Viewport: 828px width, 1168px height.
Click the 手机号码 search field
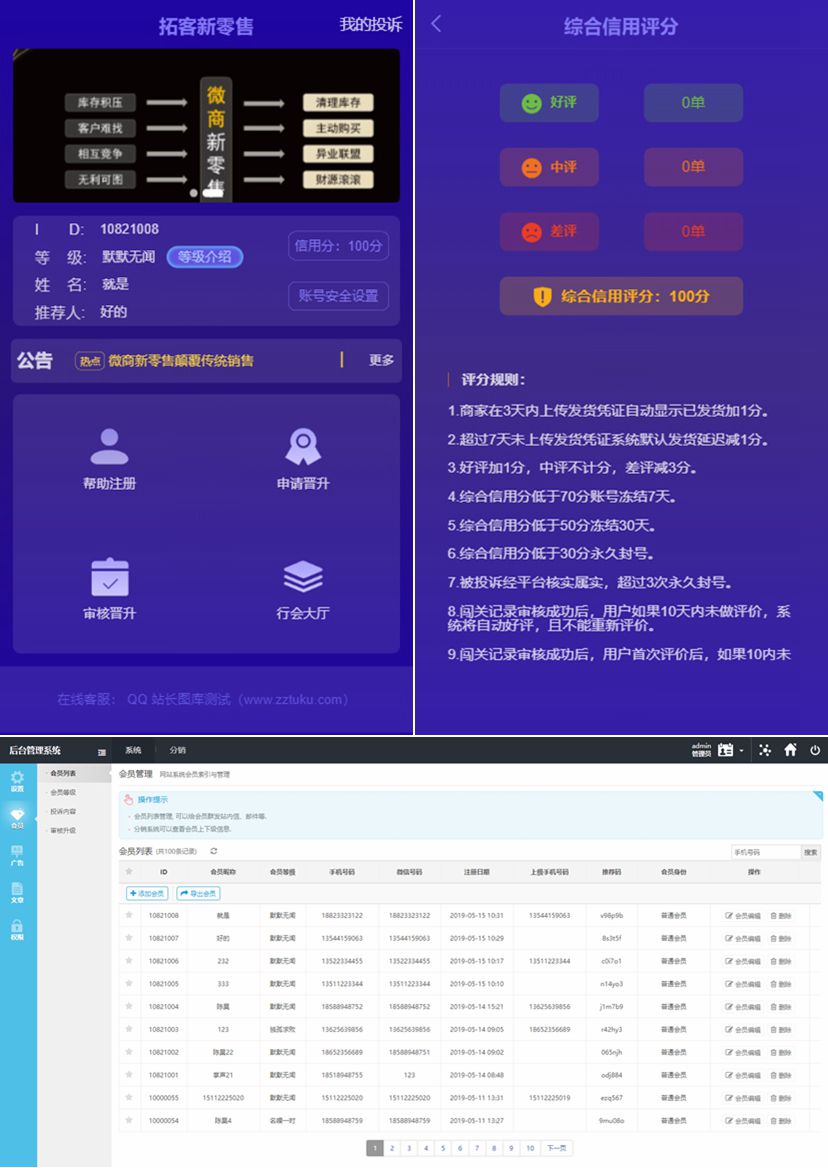coord(765,852)
